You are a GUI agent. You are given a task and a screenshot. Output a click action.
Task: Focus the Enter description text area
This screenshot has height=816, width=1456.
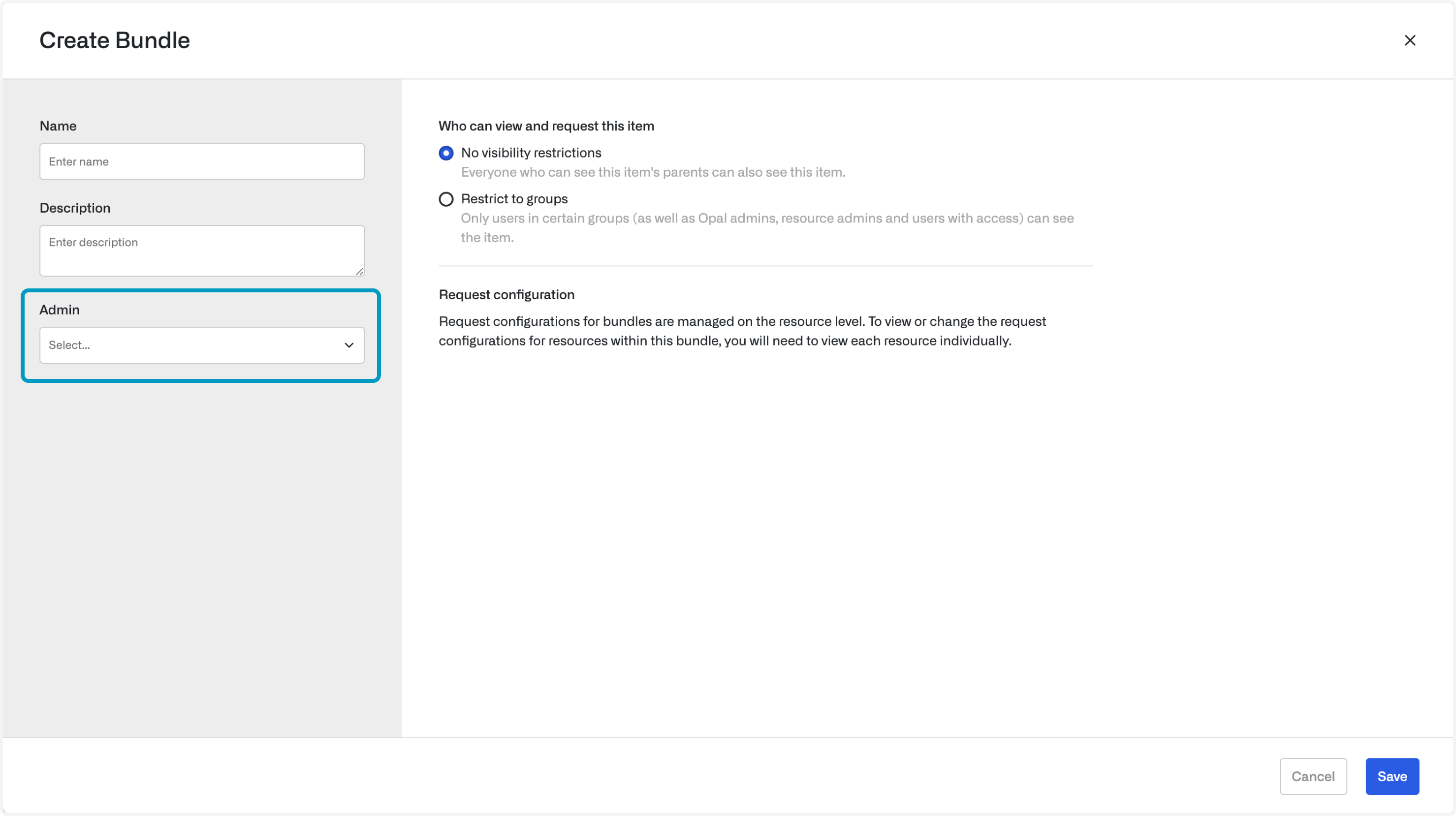click(x=202, y=251)
